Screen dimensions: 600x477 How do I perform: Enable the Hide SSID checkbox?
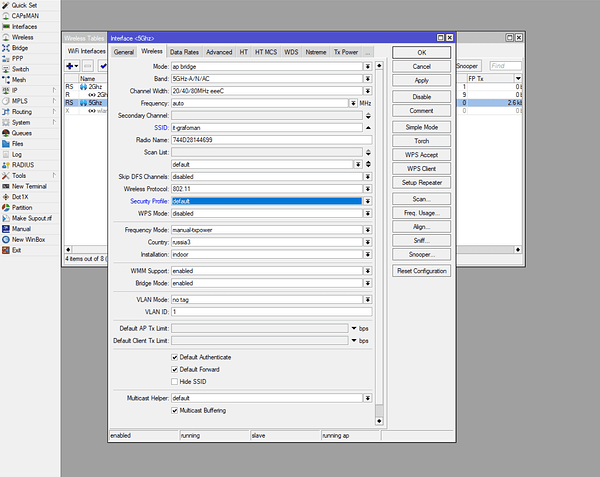174,381
